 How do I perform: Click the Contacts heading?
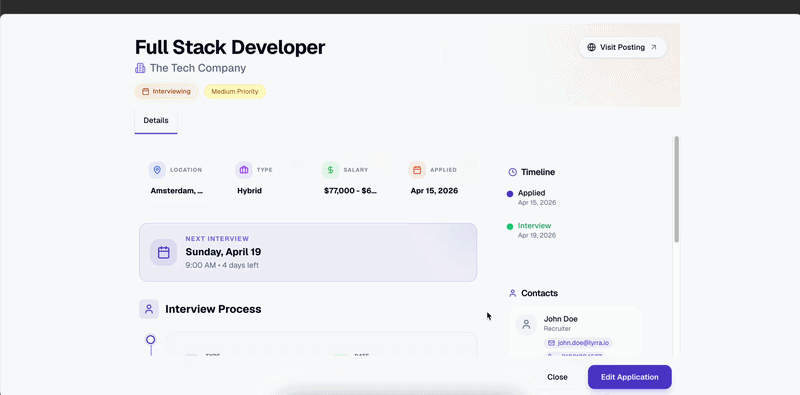point(539,293)
